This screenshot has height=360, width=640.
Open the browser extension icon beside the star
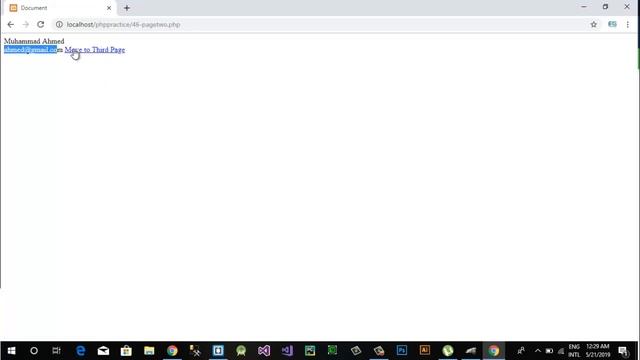tap(612, 24)
